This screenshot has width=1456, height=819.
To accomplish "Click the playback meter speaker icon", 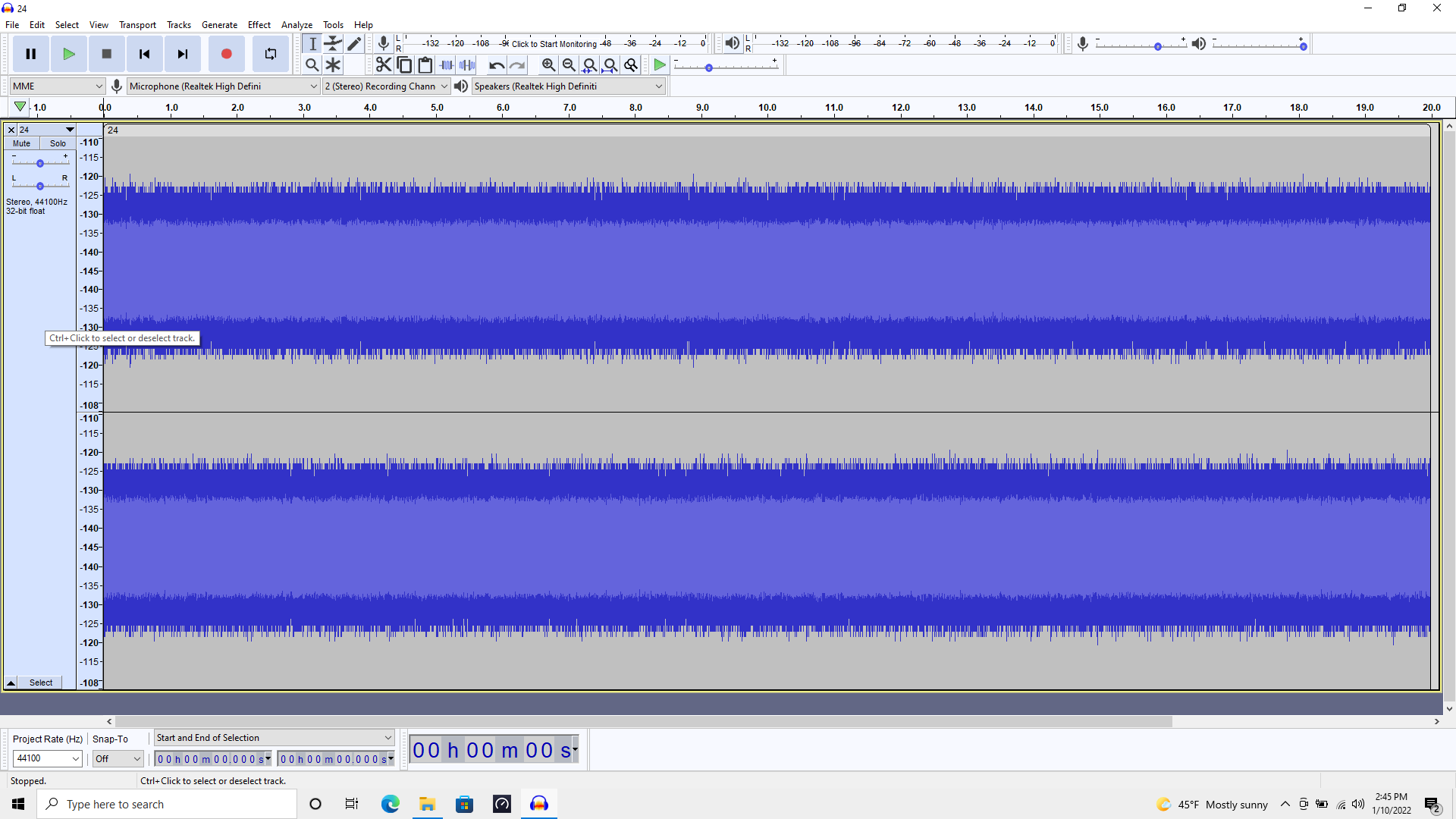I will pos(732,43).
